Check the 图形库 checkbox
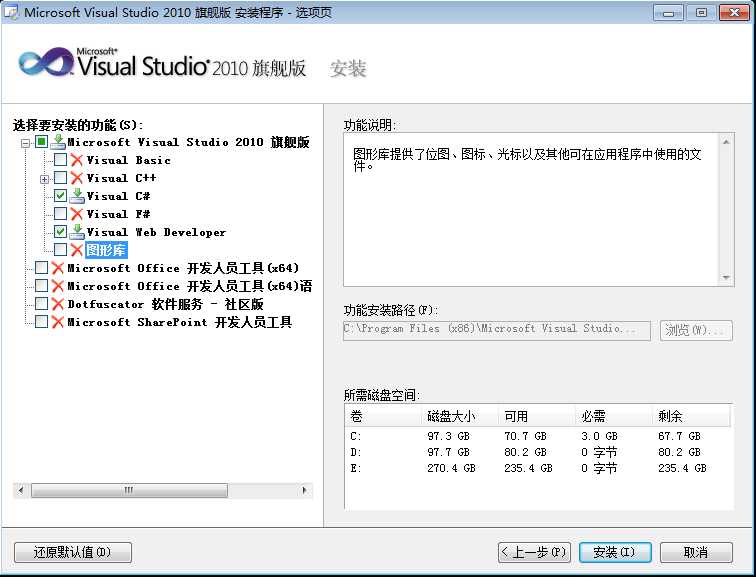Image resolution: width=756 pixels, height=577 pixels. (x=60, y=250)
